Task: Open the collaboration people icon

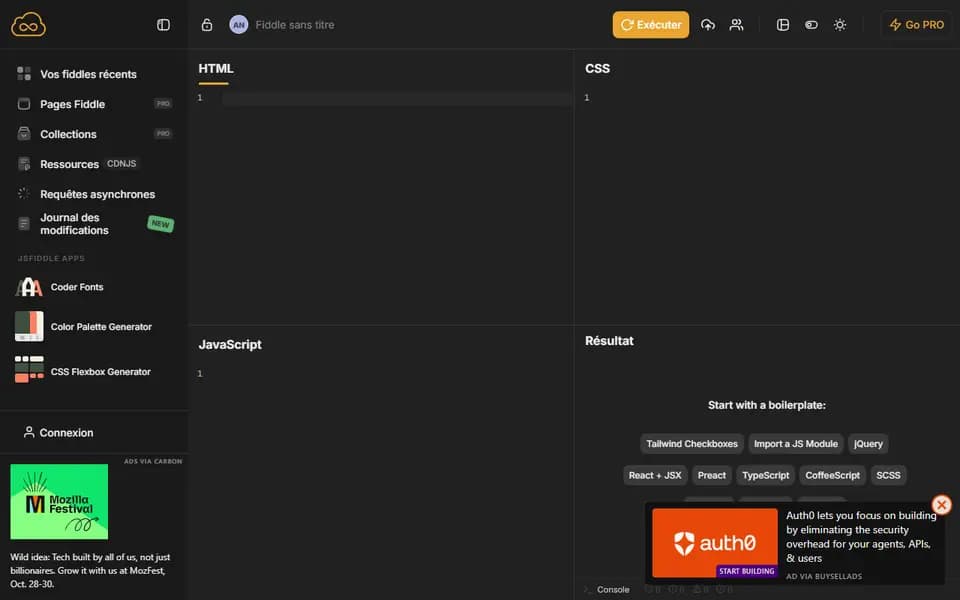Action: click(x=737, y=24)
